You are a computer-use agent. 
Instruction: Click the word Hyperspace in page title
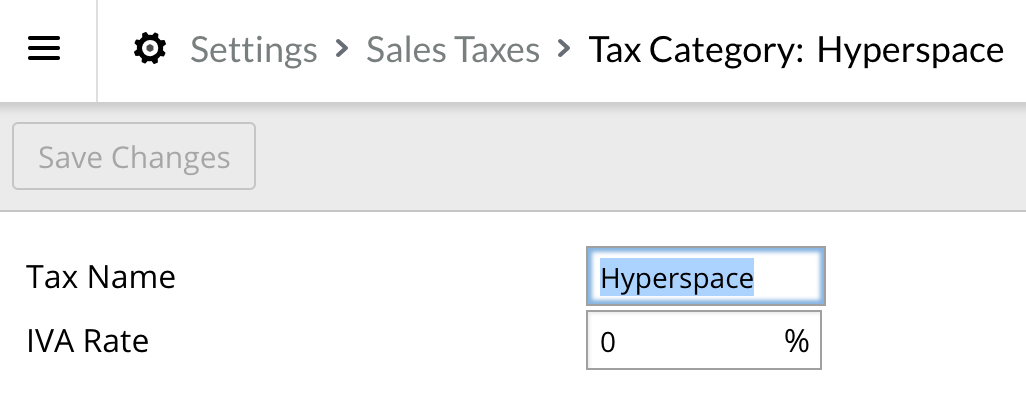click(x=910, y=49)
